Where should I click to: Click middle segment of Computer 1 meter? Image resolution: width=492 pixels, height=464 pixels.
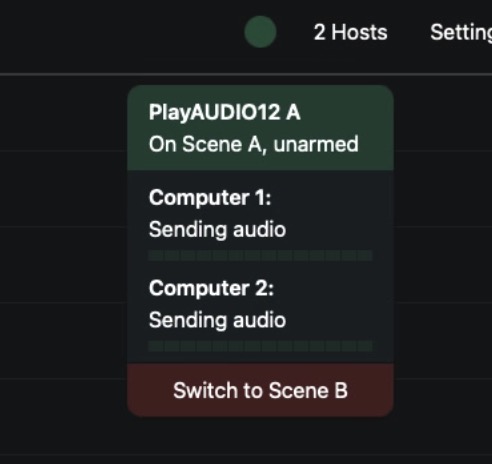[252, 255]
